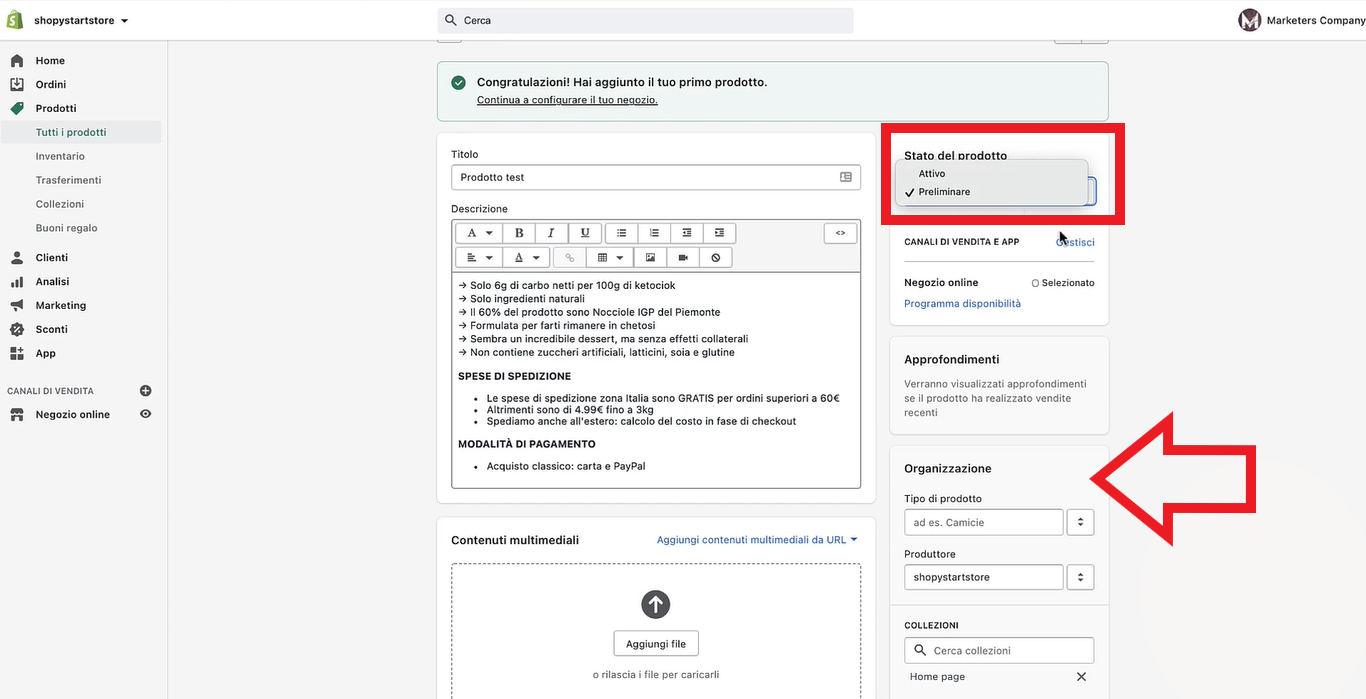
Task: Choose Preliminare status option
Action: tap(944, 192)
